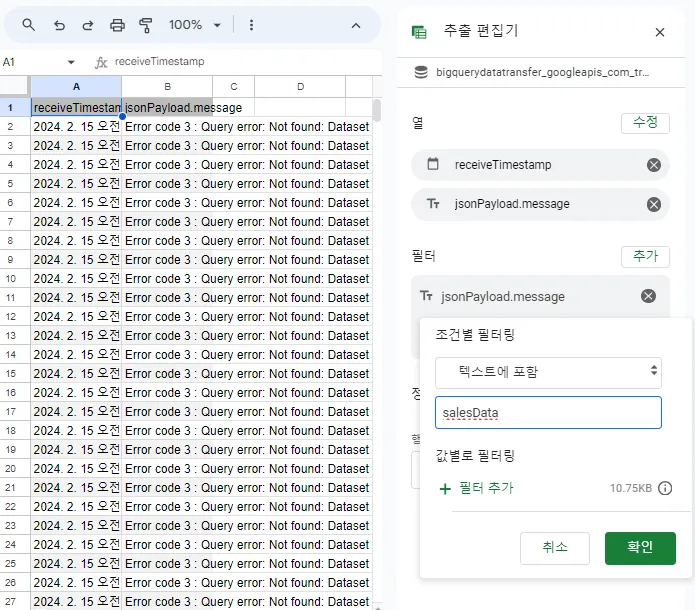Select the jsonPayload.message header cell
695x610 pixels.
pyautogui.click(x=167, y=108)
